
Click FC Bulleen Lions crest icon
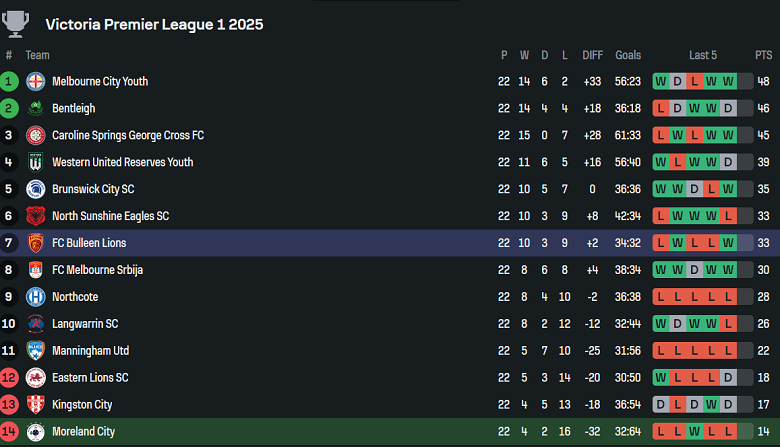[x=36, y=243]
